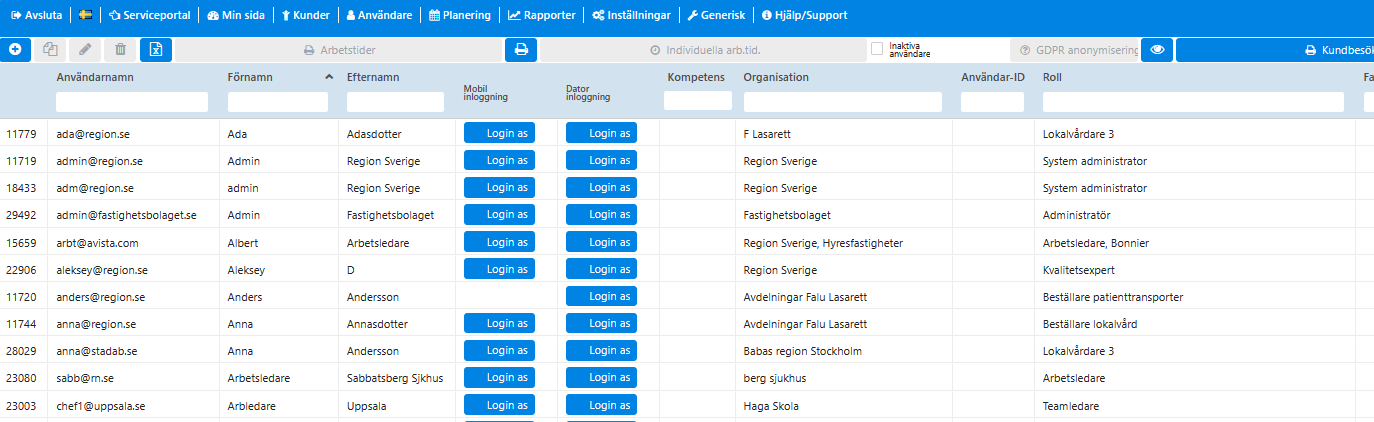1374x422 pixels.
Task: Sort by Användarnamn column header
Action: coord(95,77)
